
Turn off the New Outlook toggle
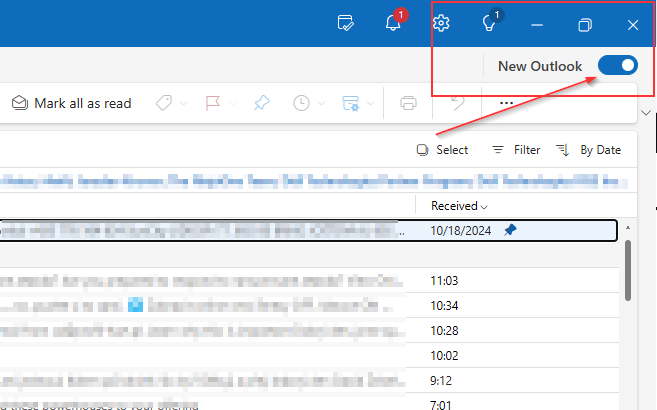pyautogui.click(x=618, y=65)
